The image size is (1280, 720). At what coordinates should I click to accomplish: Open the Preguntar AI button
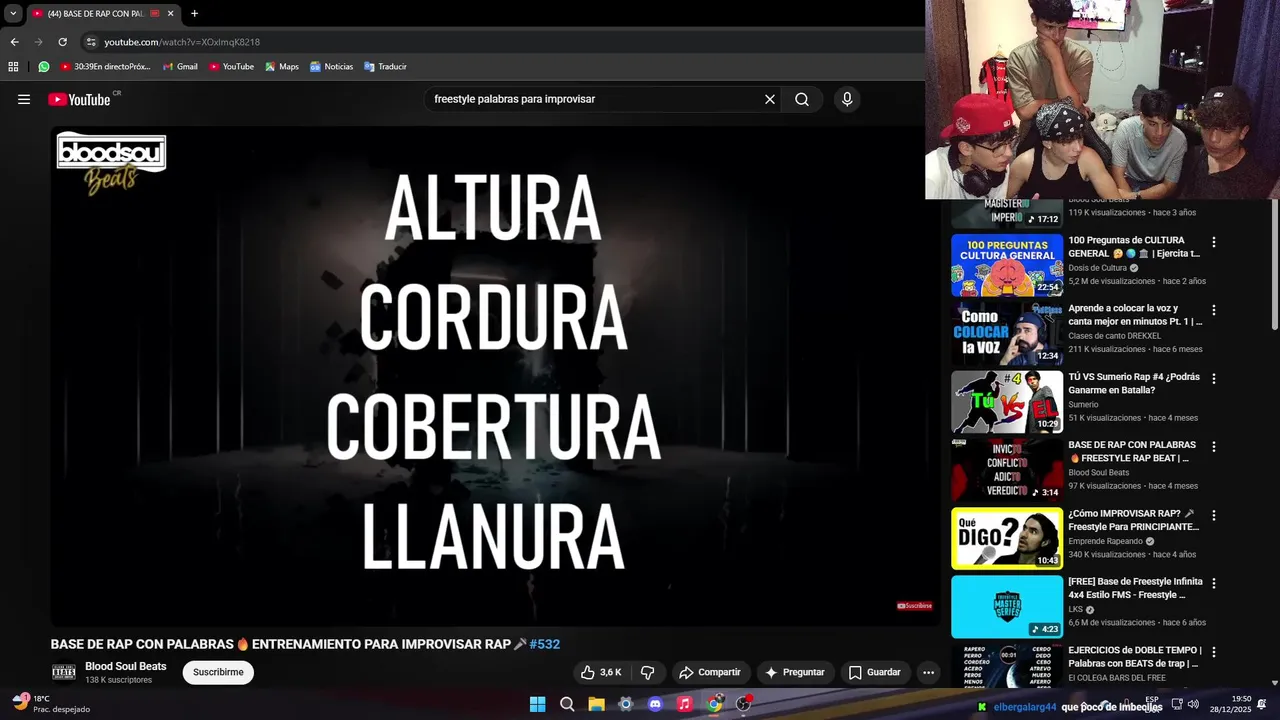click(x=794, y=672)
